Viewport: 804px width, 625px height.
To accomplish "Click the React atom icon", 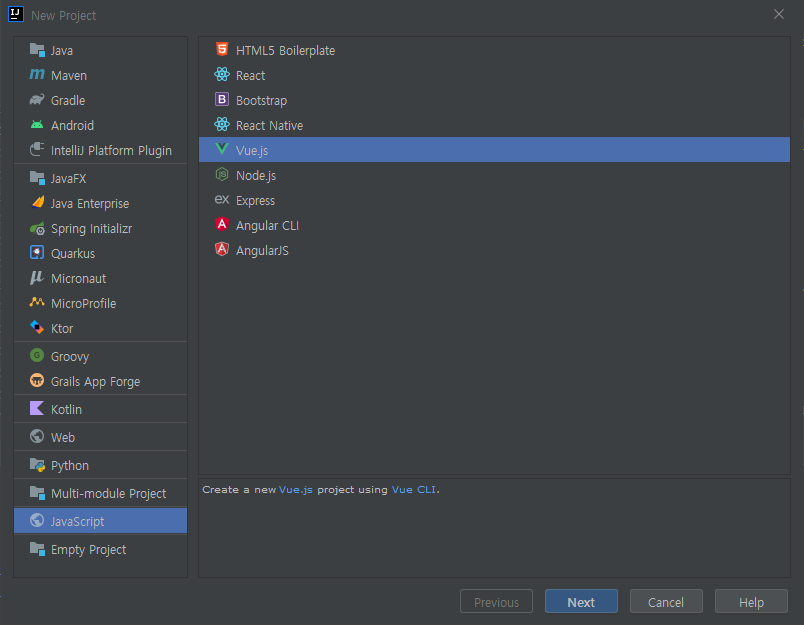I will tap(222, 74).
